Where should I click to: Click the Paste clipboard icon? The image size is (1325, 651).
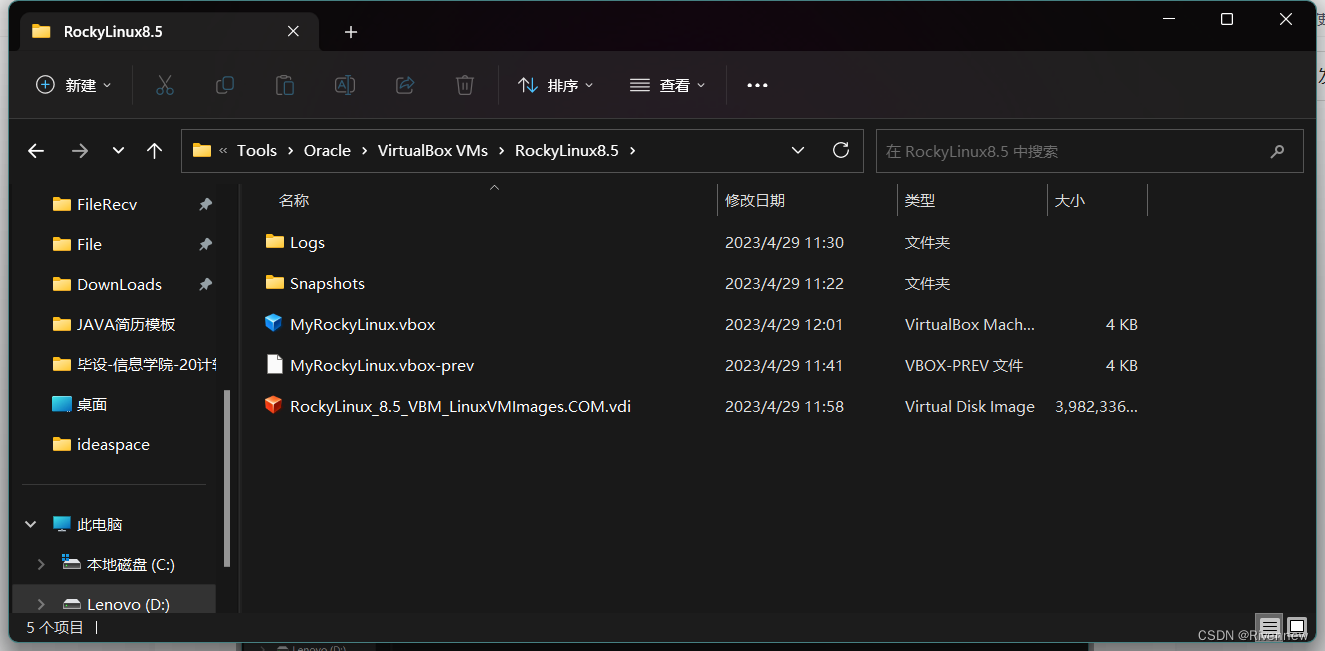pos(285,85)
